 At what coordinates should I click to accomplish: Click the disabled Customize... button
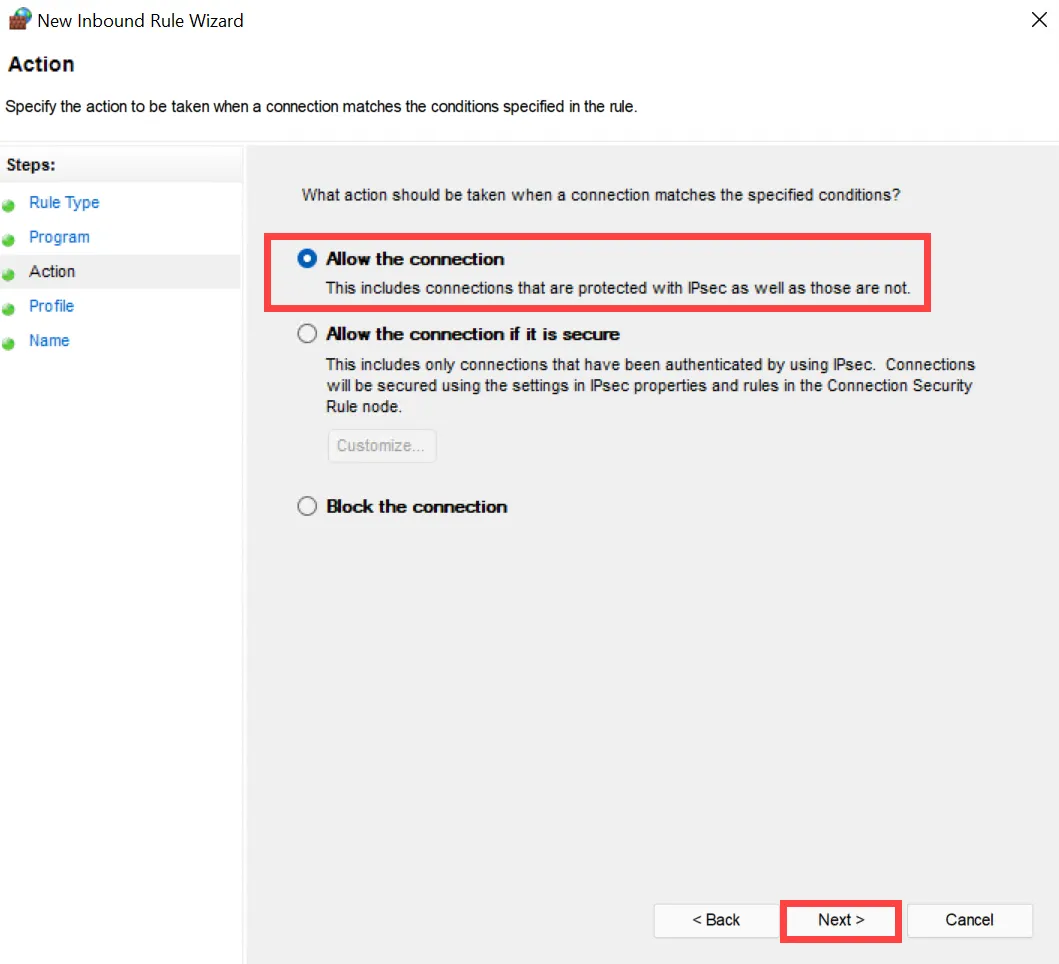point(382,446)
